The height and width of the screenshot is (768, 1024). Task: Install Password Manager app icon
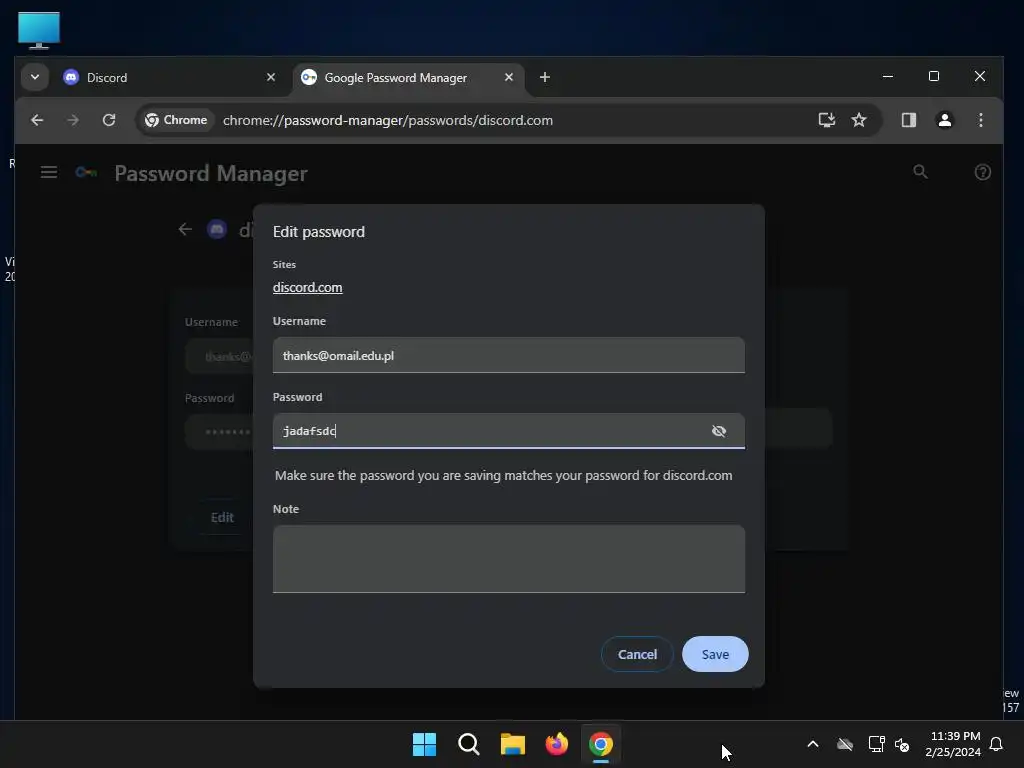826,120
